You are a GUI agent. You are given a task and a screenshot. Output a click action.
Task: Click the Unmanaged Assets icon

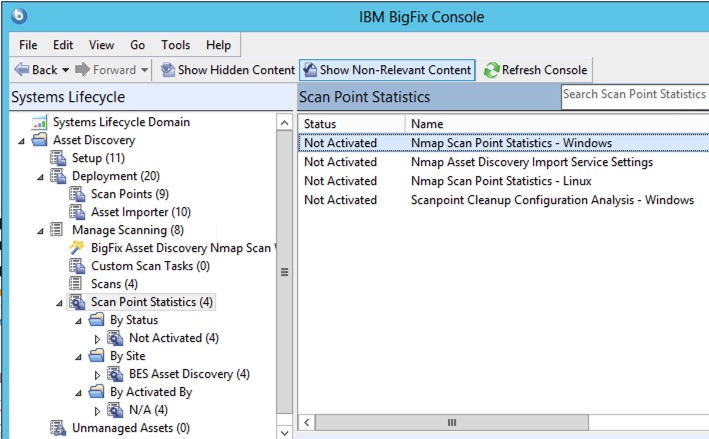point(58,428)
